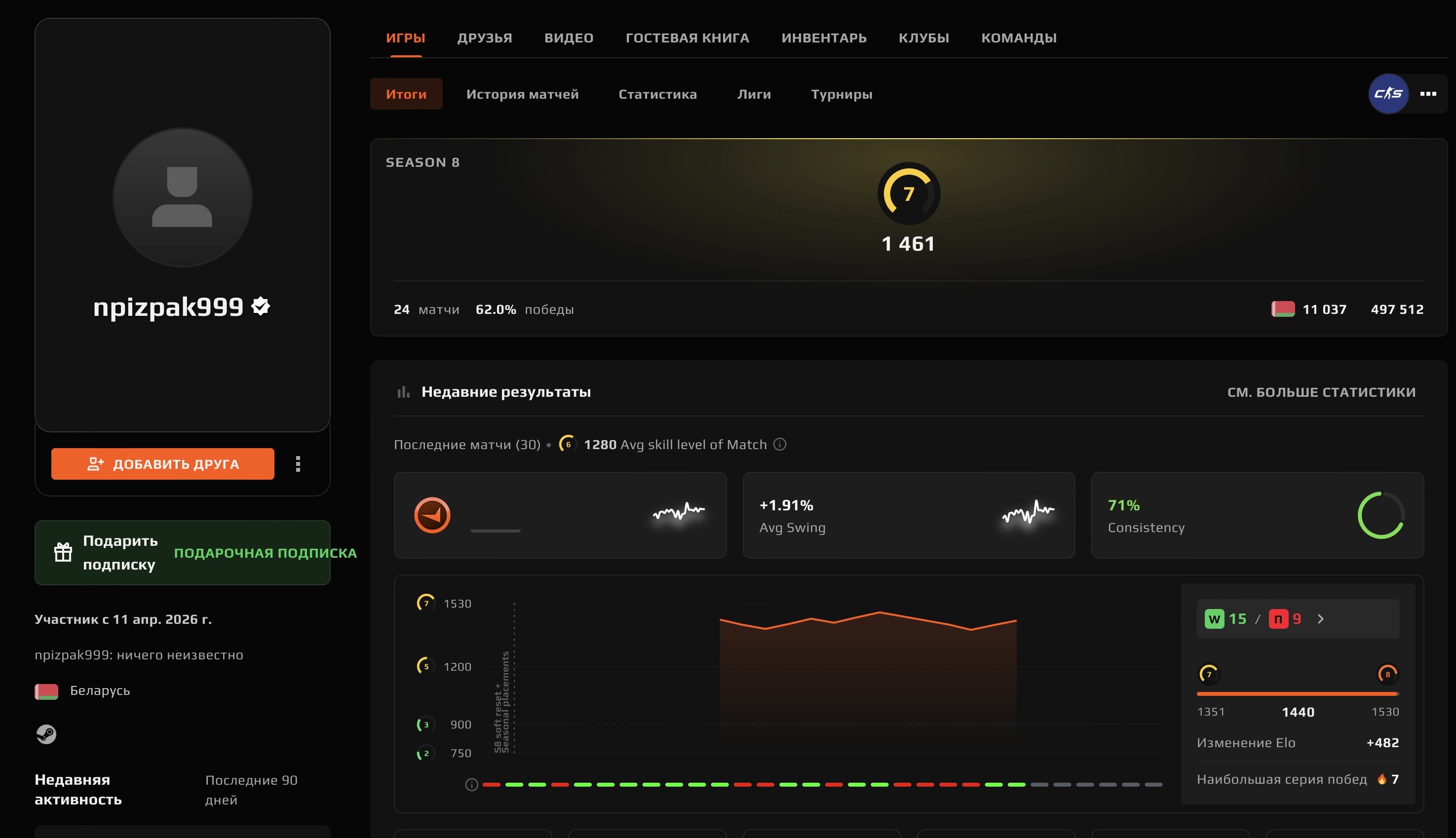Click the 24 матчи stat
The width and height of the screenshot is (1456, 838).
pyautogui.click(x=426, y=309)
